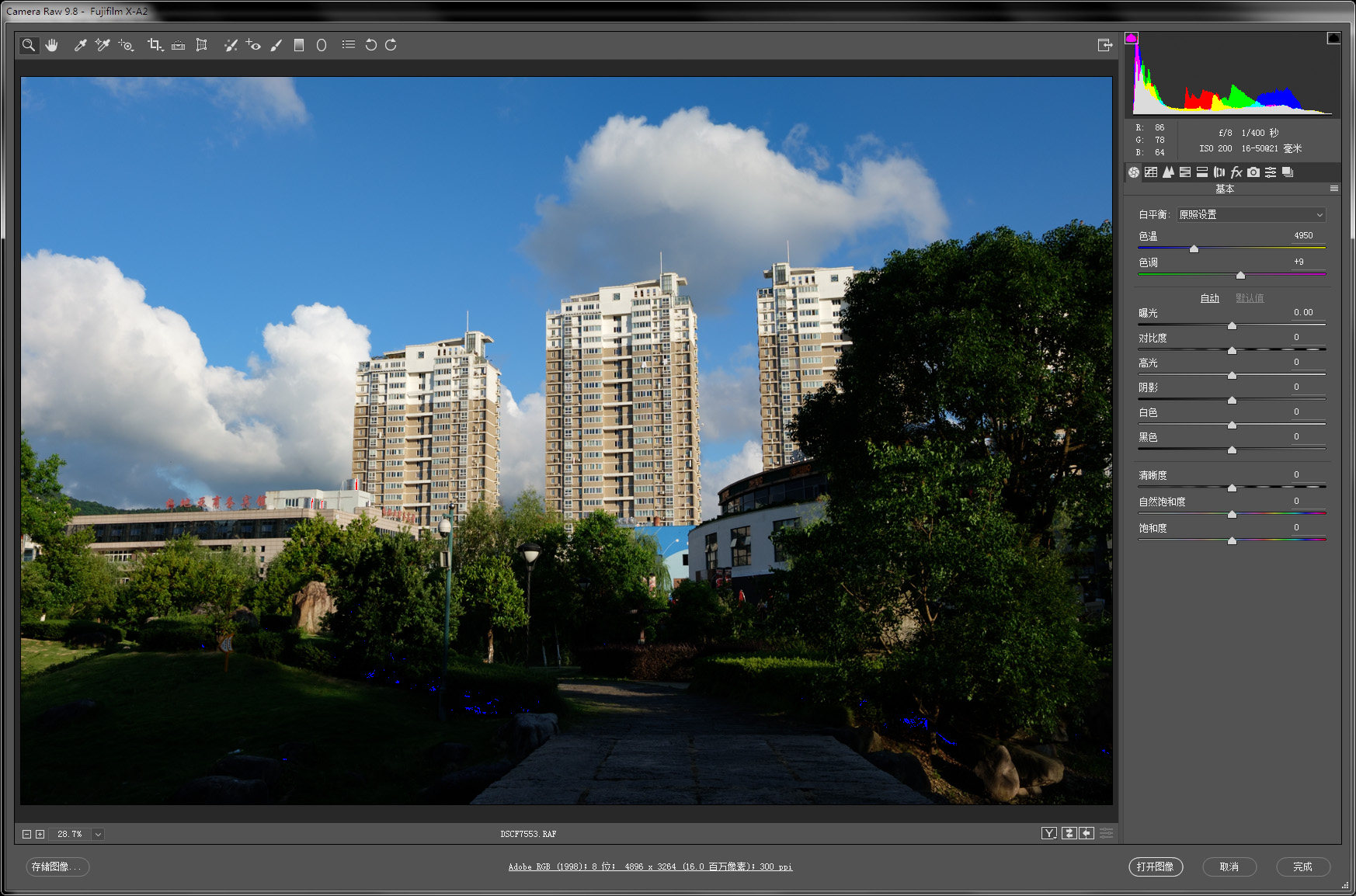The width and height of the screenshot is (1356, 896).
Task: Select the Color Sampler tool
Action: tap(103, 45)
